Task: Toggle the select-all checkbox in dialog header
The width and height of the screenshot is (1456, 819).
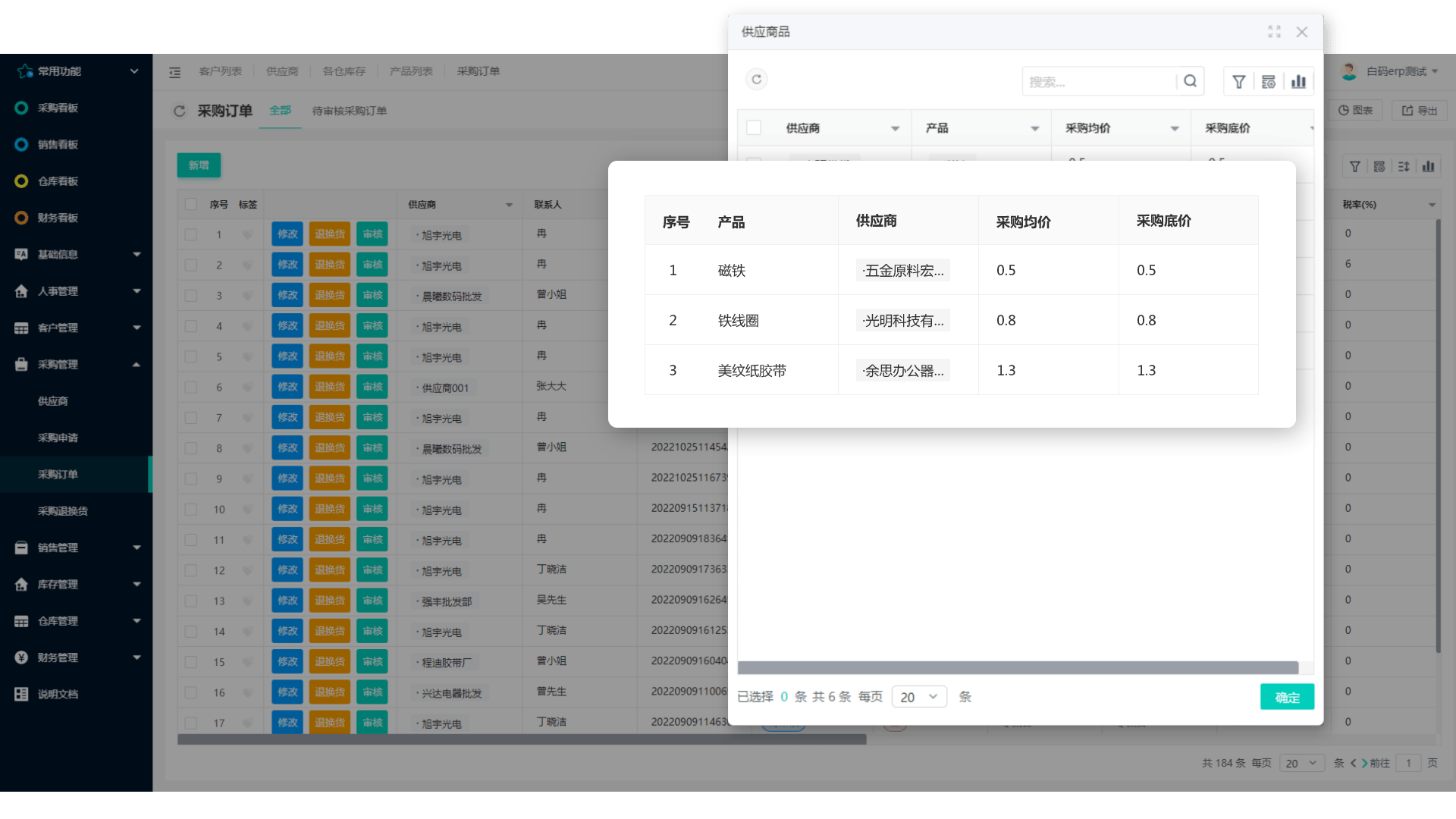Action: [754, 128]
